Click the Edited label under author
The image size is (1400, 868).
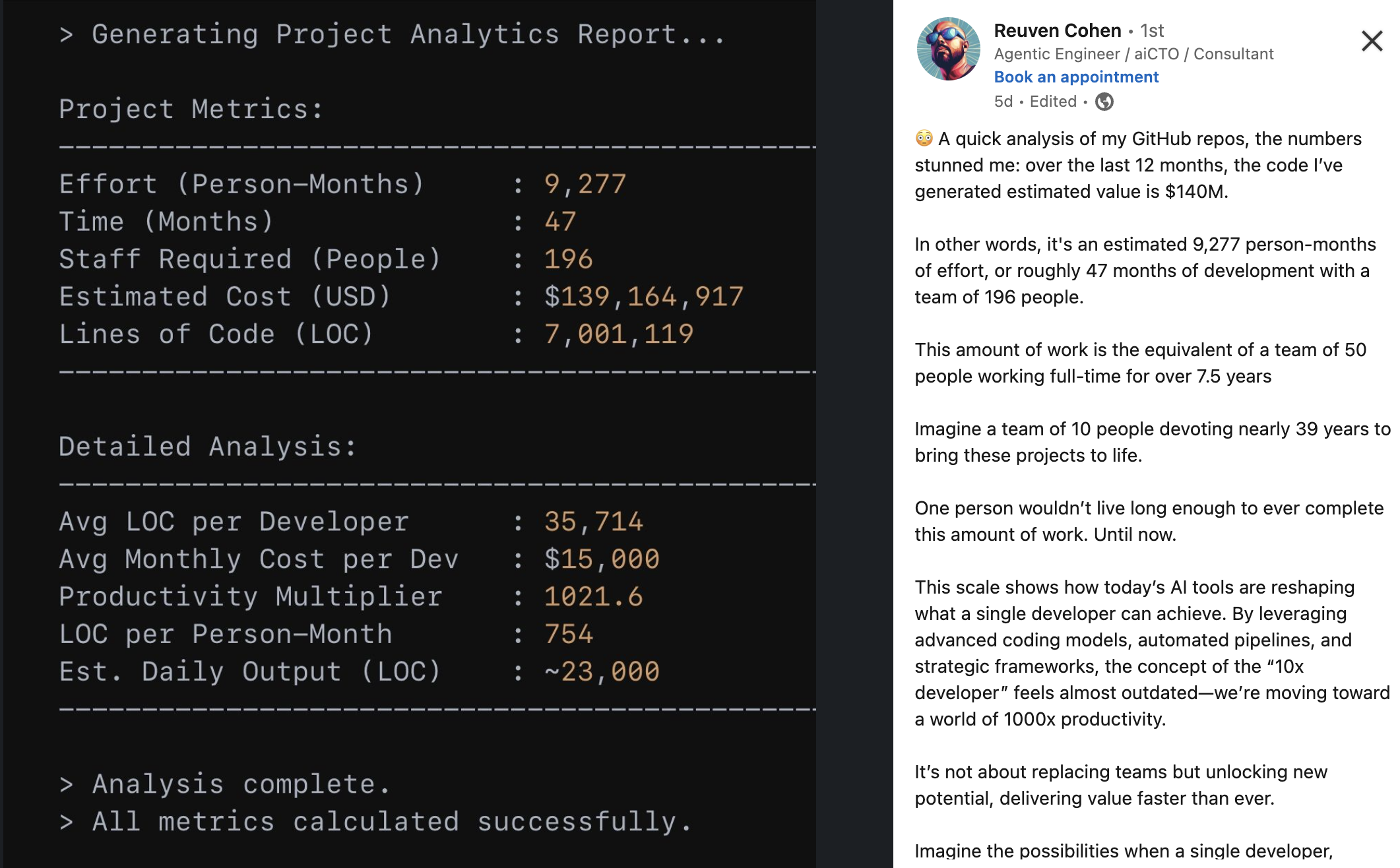(x=1053, y=102)
